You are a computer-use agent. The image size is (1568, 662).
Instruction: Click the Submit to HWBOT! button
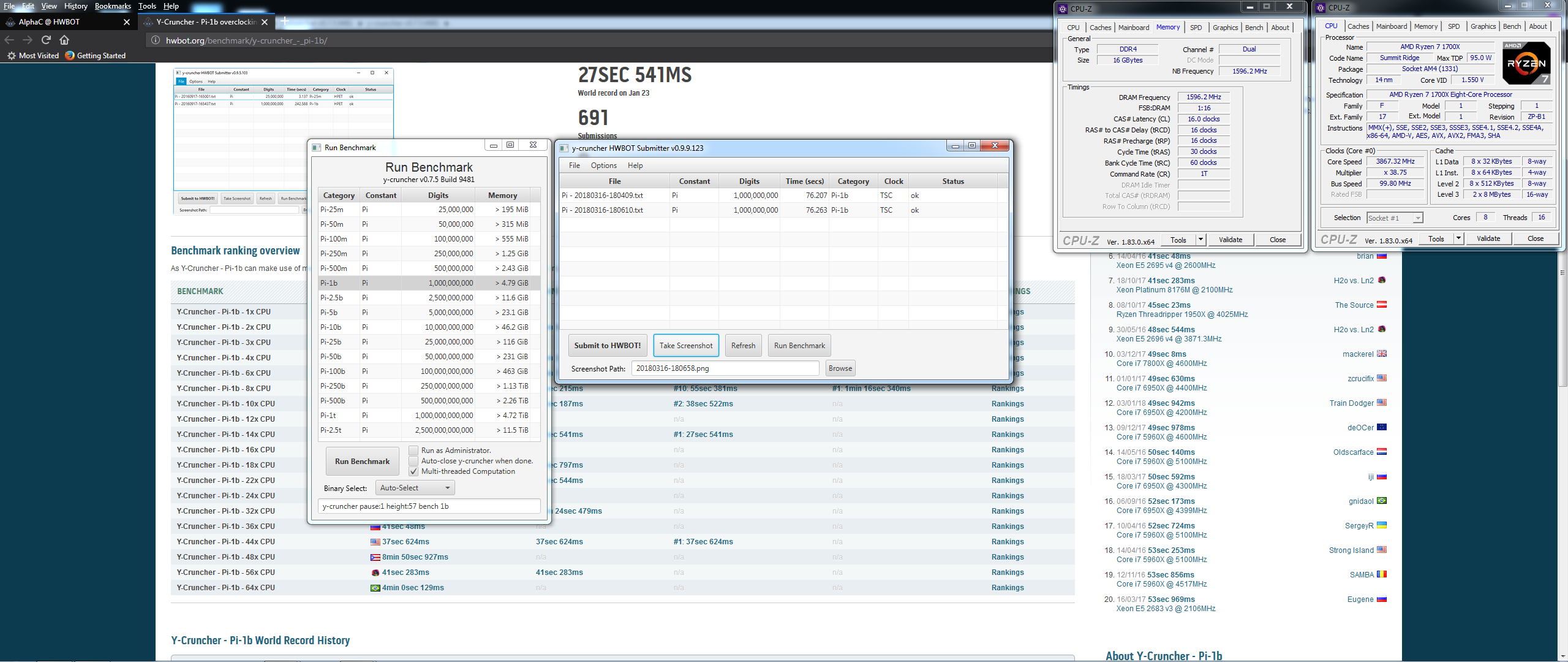[x=608, y=346]
